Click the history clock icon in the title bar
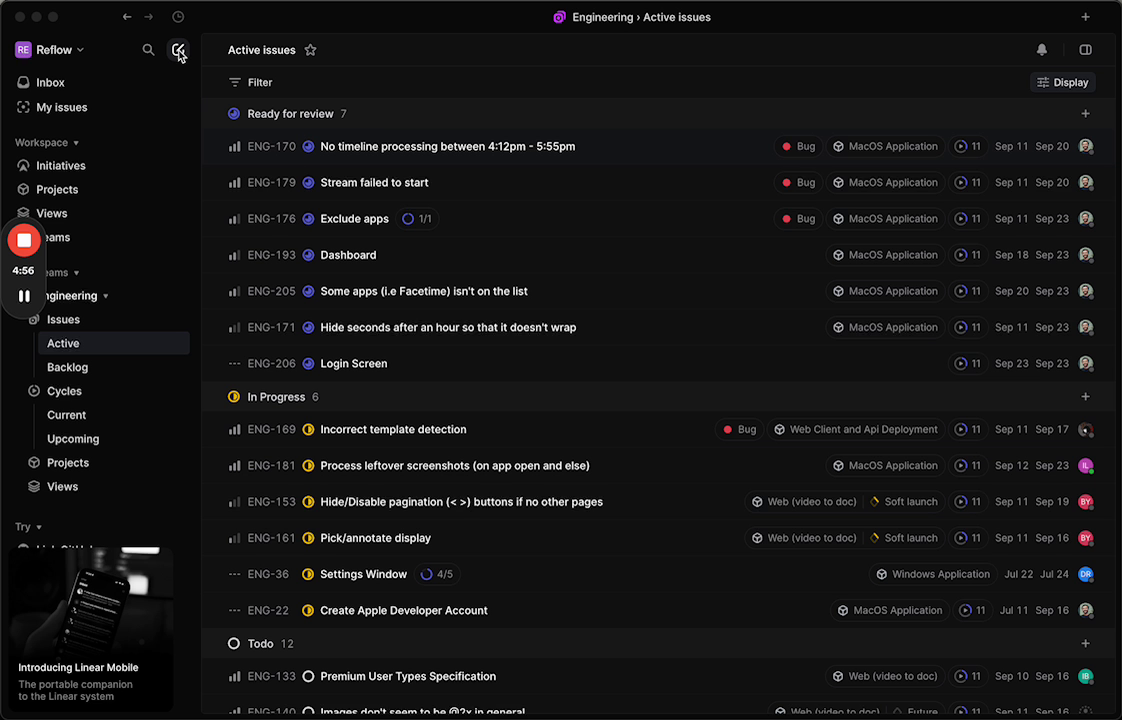This screenshot has height=720, width=1122. click(x=178, y=17)
